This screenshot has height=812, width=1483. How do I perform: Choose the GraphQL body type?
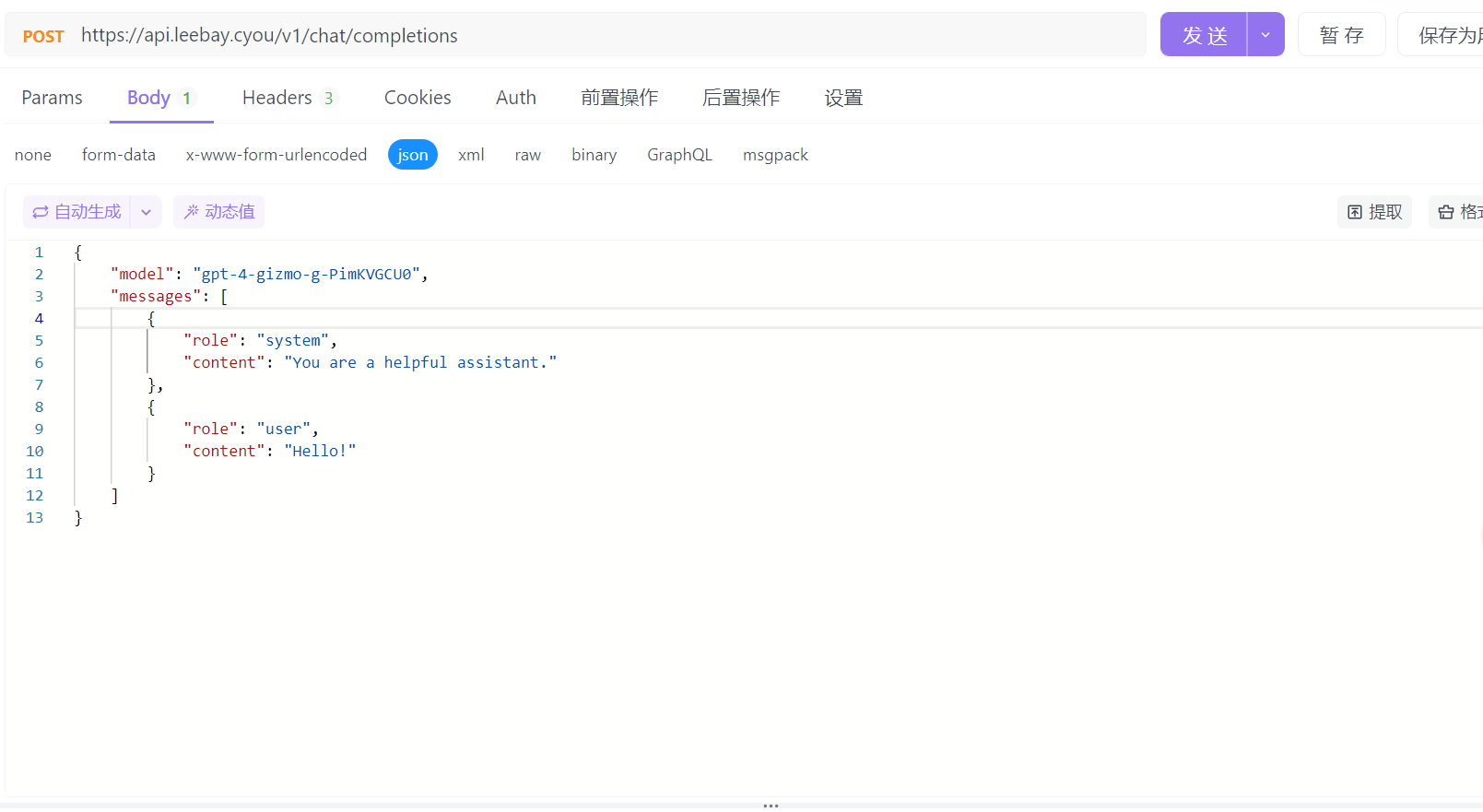pyautogui.click(x=679, y=155)
